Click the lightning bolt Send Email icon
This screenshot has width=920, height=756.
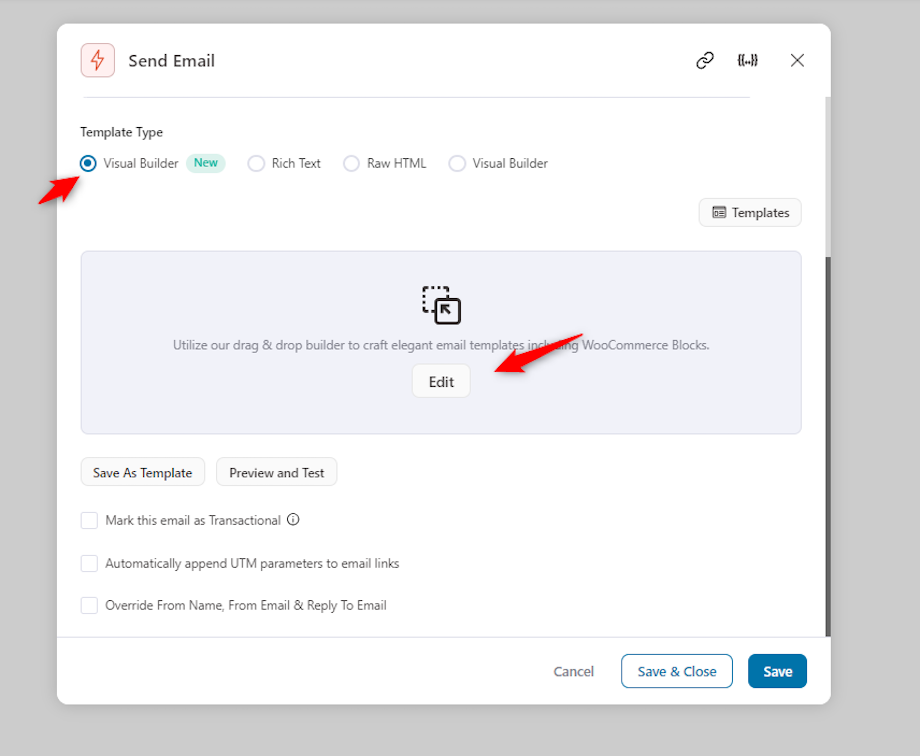tap(97, 60)
